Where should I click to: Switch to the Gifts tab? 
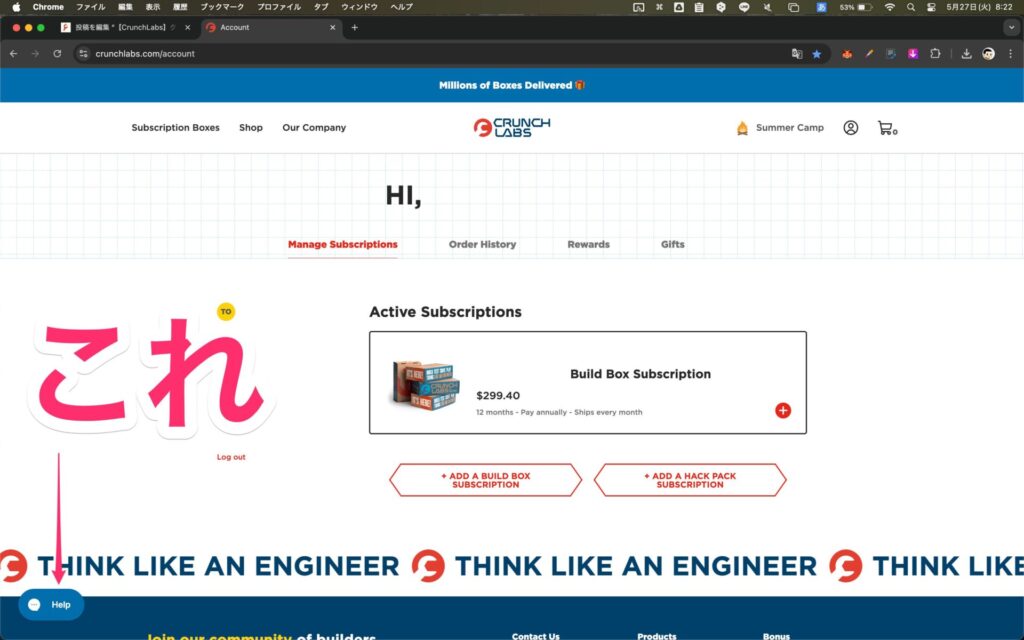point(673,244)
